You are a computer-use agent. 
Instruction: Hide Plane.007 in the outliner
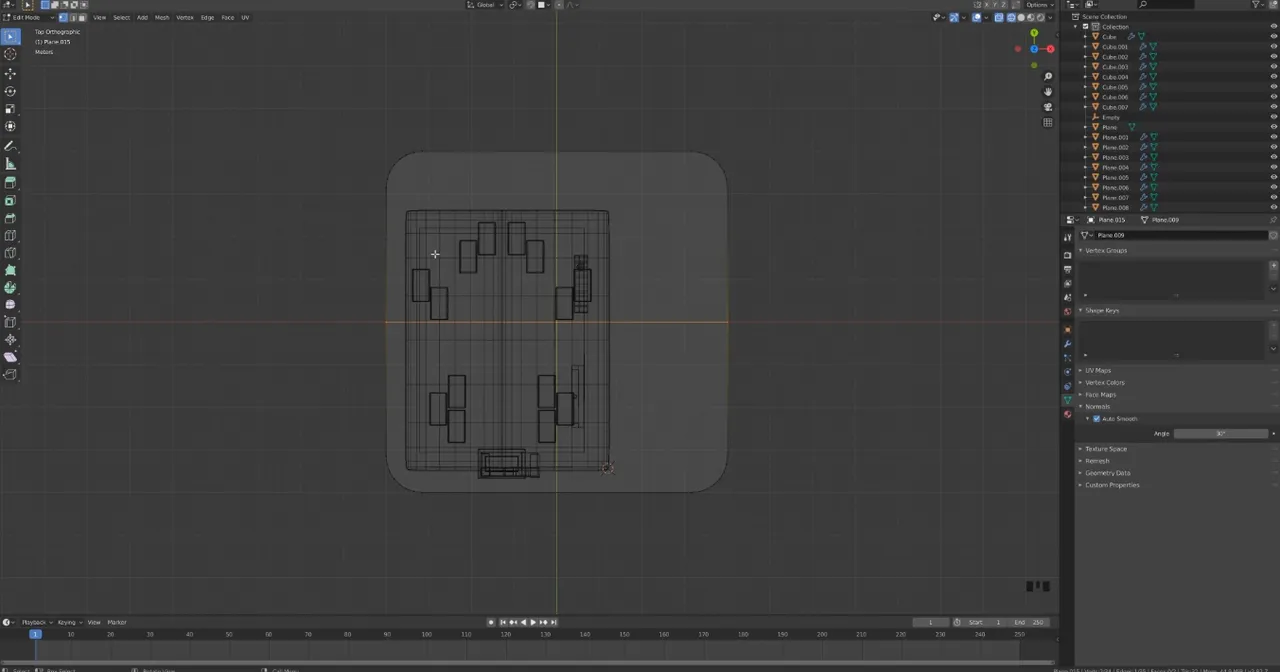point(1273,197)
